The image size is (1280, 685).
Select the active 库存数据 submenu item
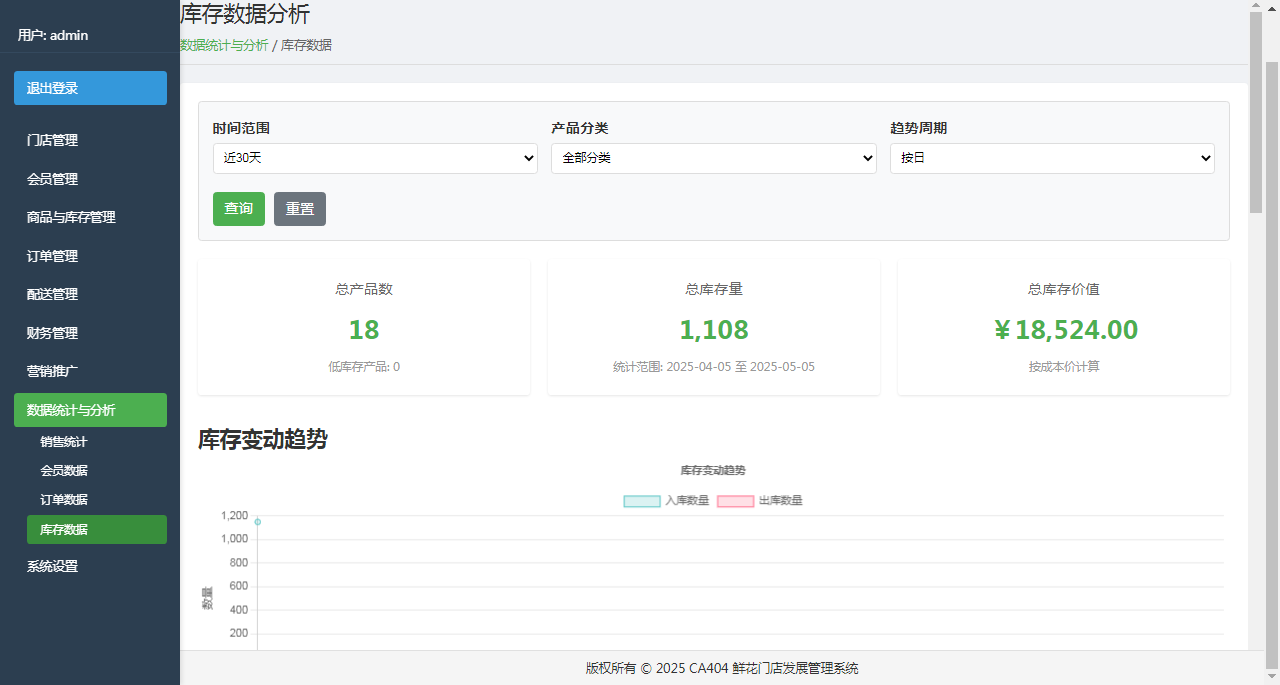pos(97,530)
